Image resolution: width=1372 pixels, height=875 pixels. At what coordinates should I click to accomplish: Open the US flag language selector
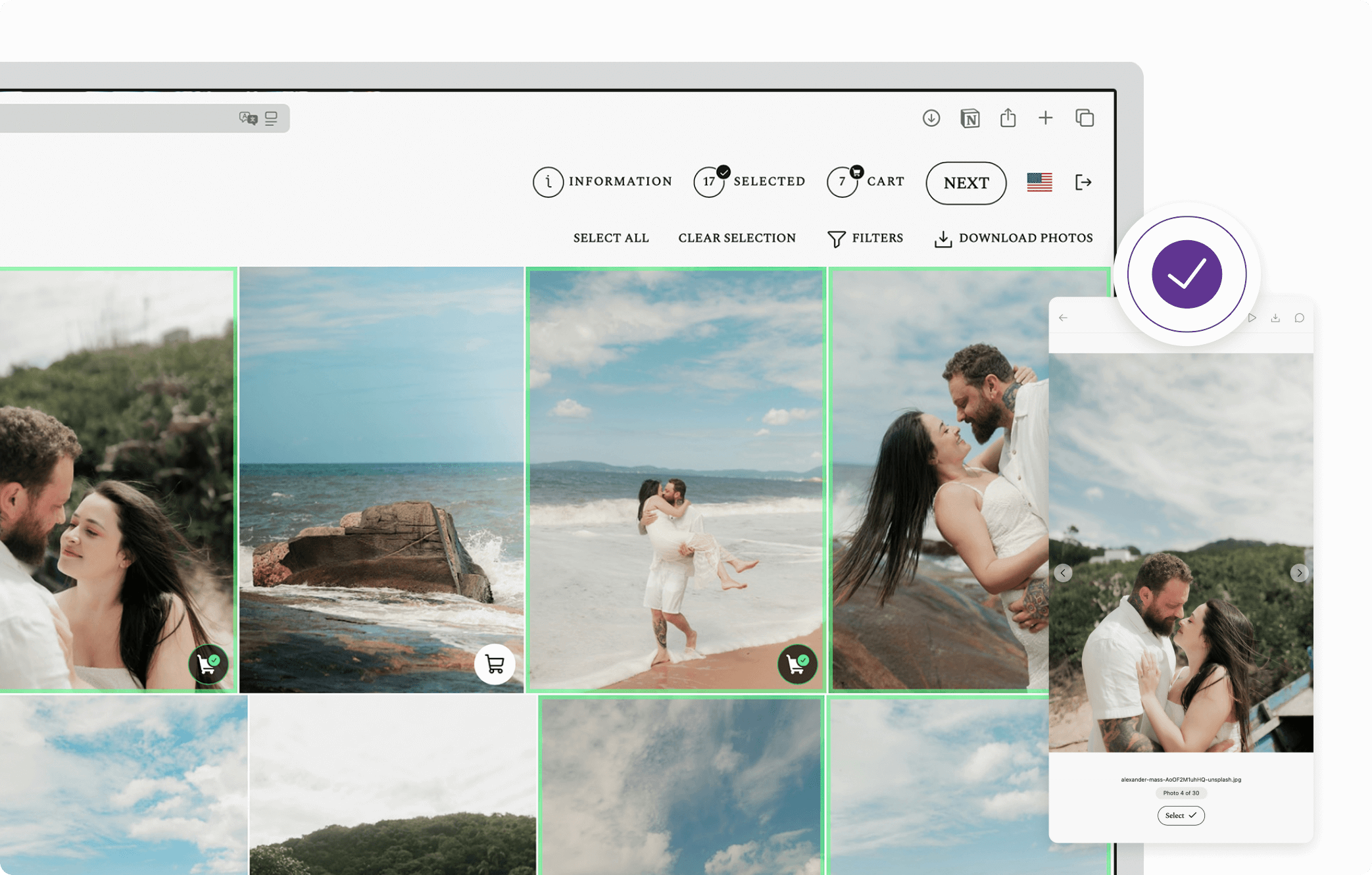coord(1039,182)
